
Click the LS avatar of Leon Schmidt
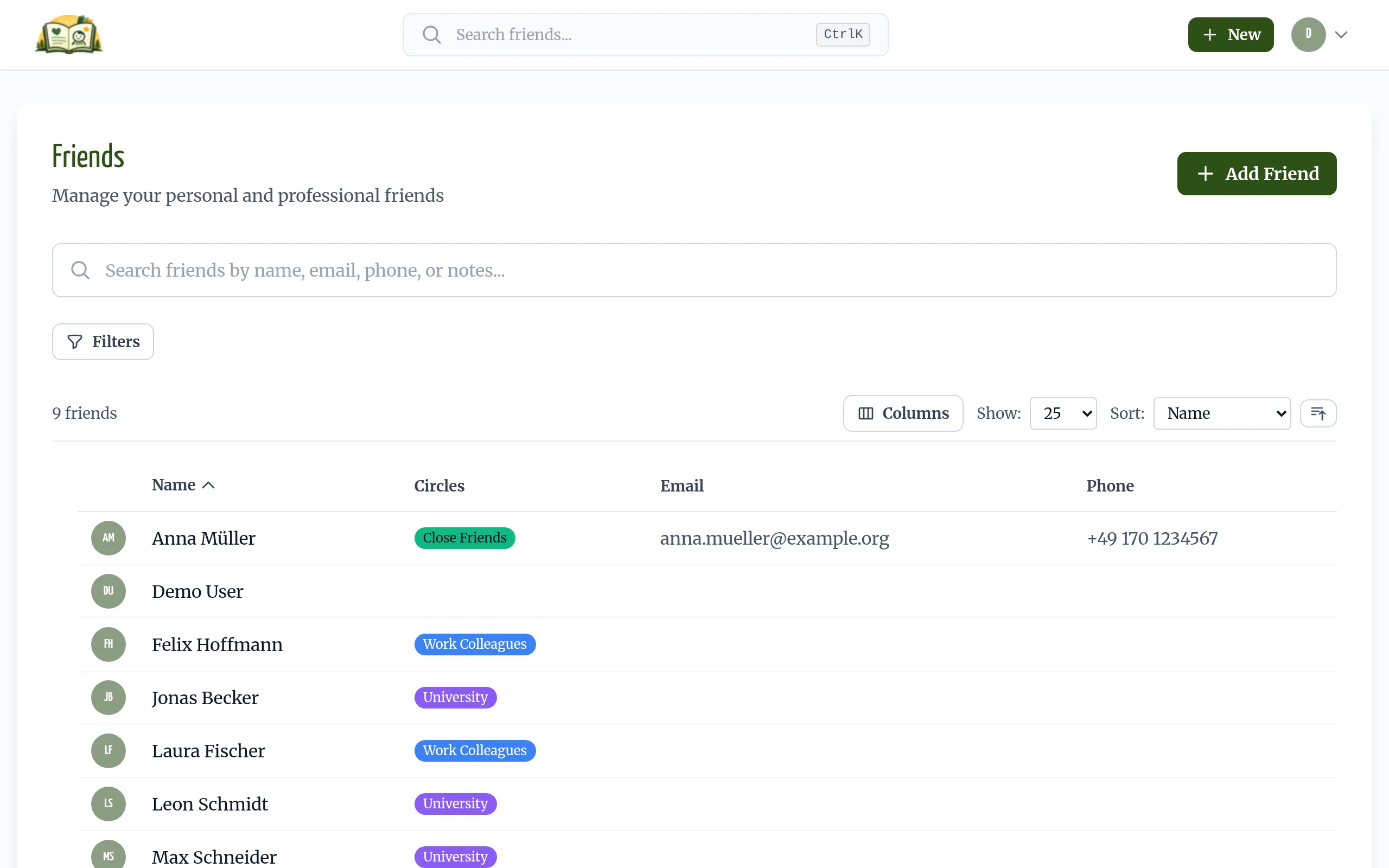coord(109,803)
